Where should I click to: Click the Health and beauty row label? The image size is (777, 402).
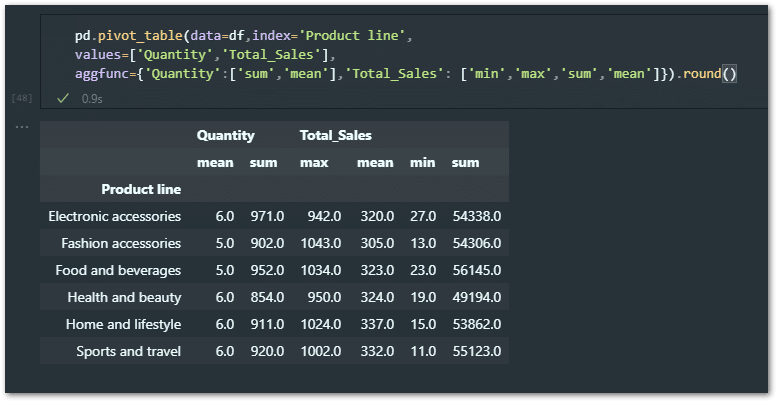pyautogui.click(x=124, y=297)
